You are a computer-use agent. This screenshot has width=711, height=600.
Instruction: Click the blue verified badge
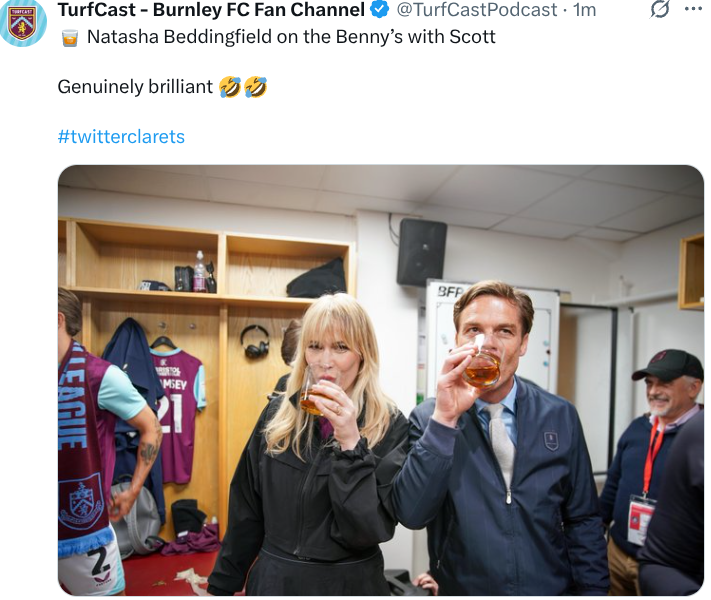coord(380,10)
